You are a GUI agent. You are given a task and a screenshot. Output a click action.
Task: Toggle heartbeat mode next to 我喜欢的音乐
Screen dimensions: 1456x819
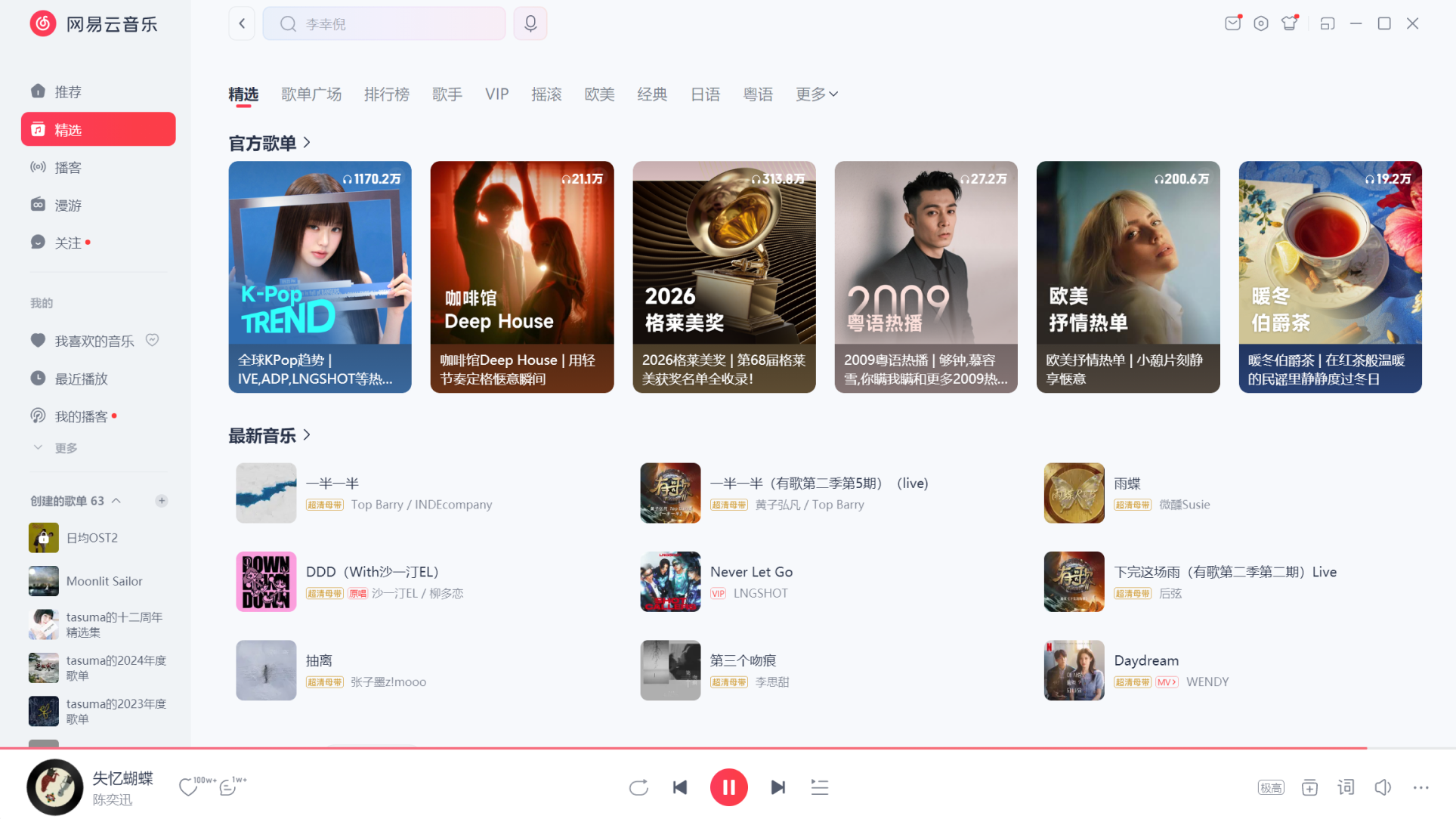point(152,340)
